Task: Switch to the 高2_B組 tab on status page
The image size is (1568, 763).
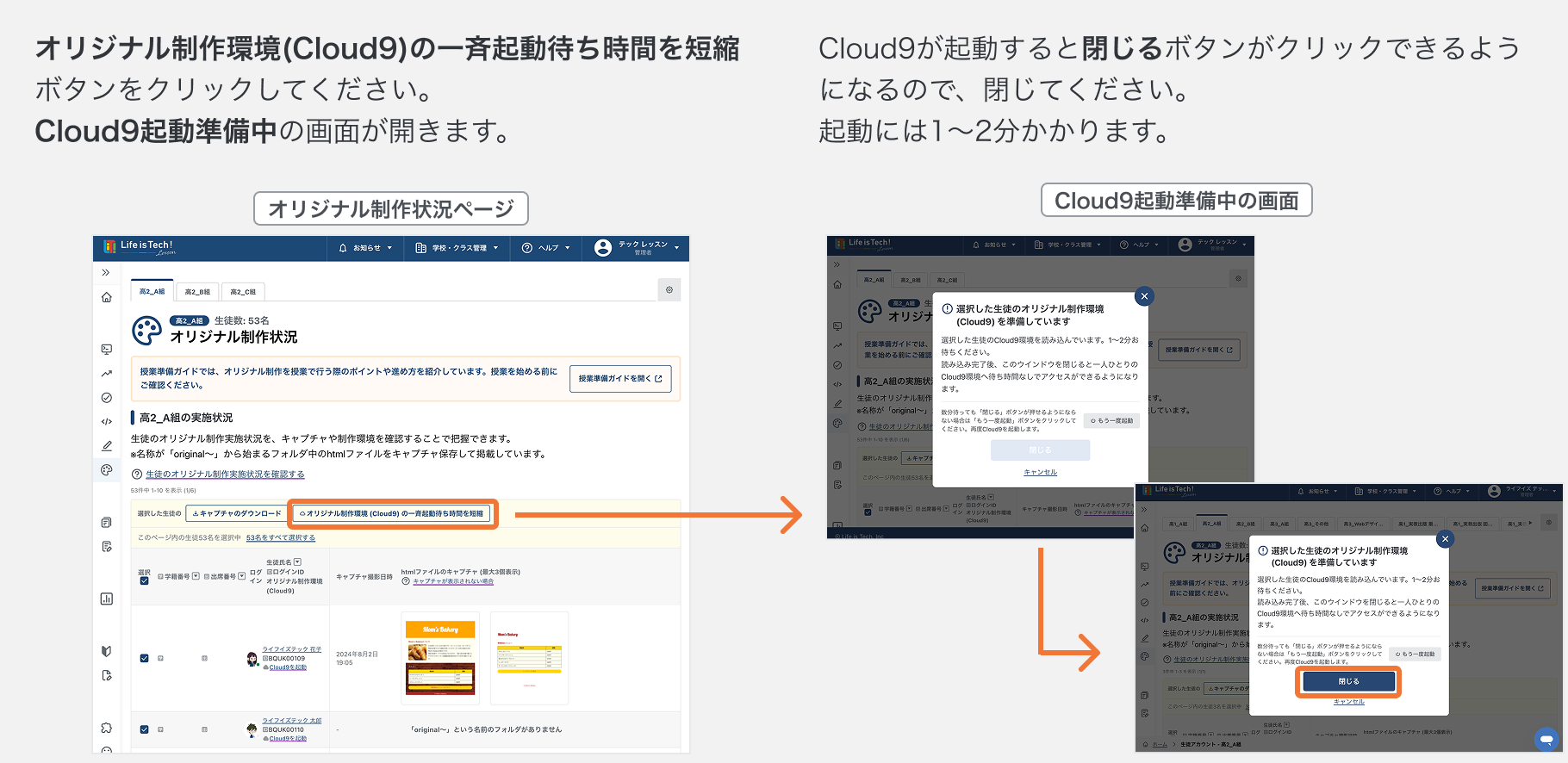Action: (197, 292)
